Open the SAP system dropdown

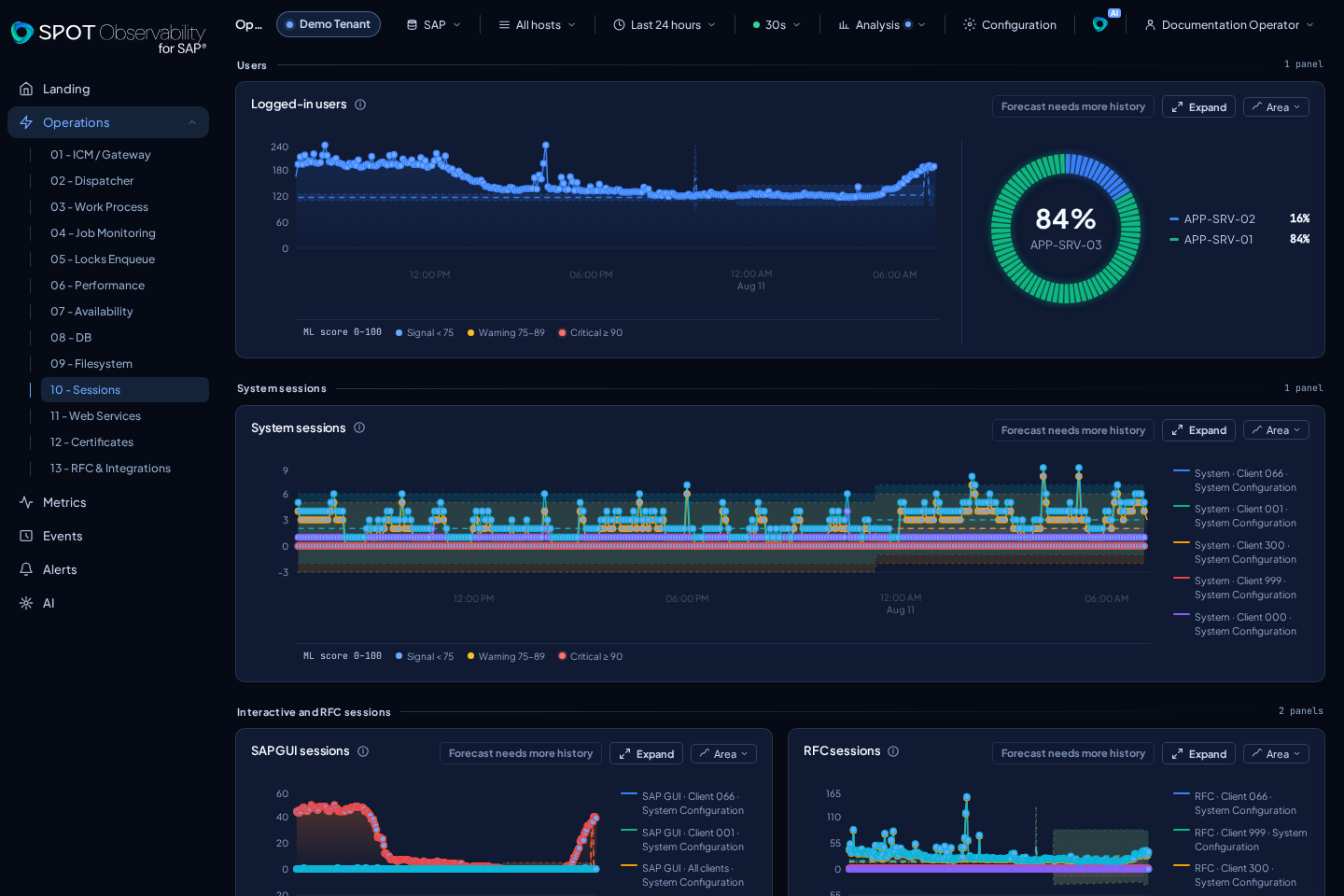[434, 25]
